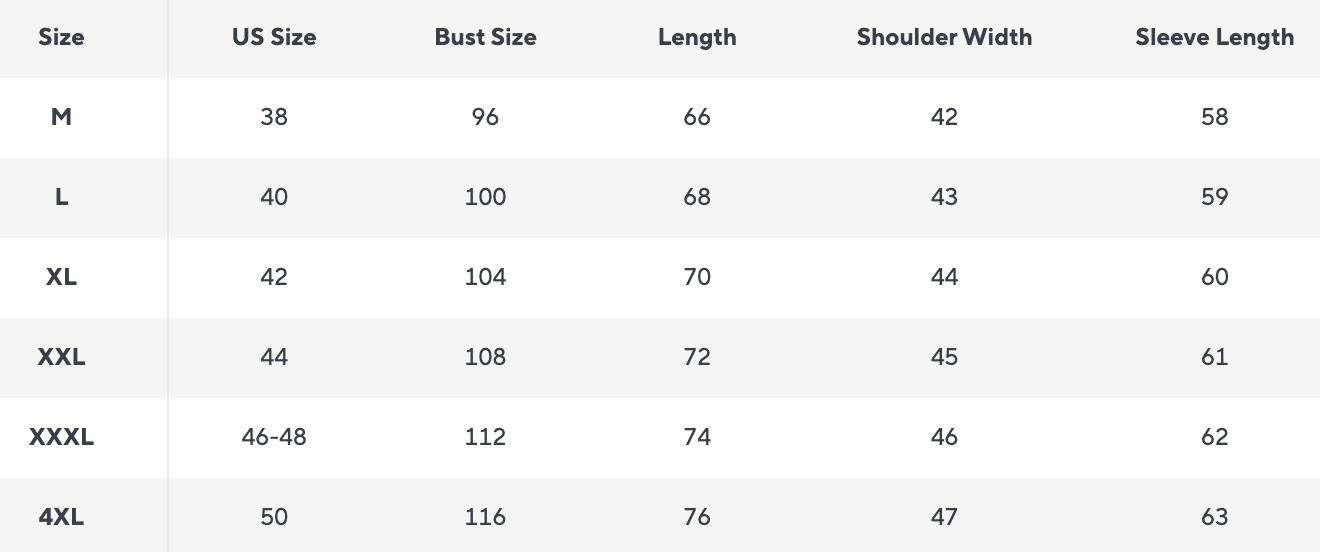Click sleeve length 58 in M row
Screen dimensions: 1320x552
[1214, 117]
